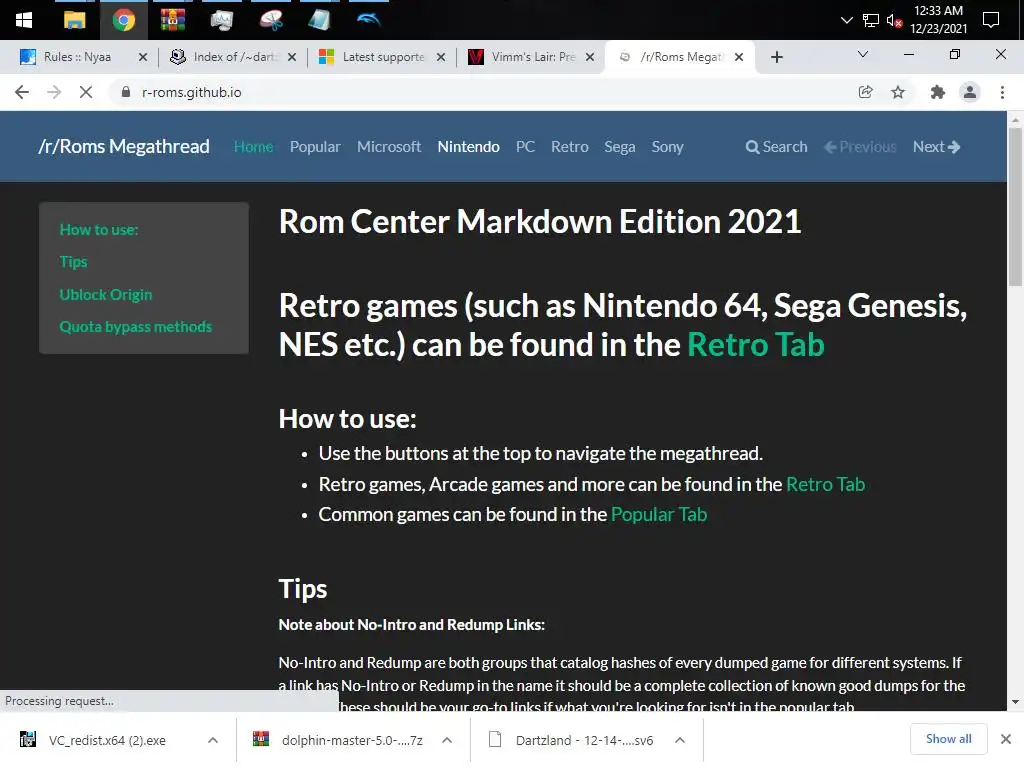Open the Search button in navbar
The height and width of the screenshot is (768, 1024).
776,147
